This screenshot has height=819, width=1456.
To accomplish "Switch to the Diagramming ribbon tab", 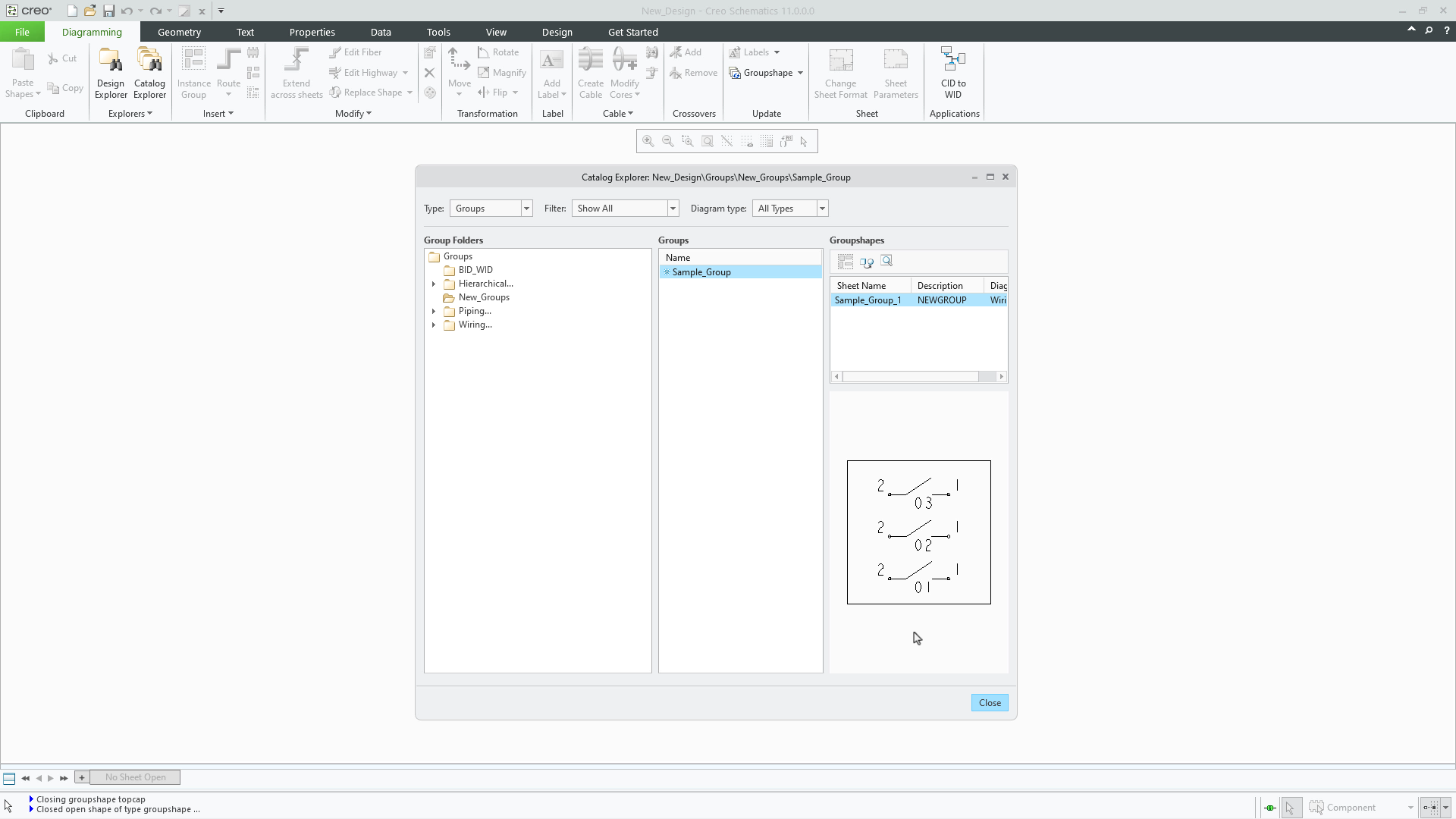I will 92,32.
